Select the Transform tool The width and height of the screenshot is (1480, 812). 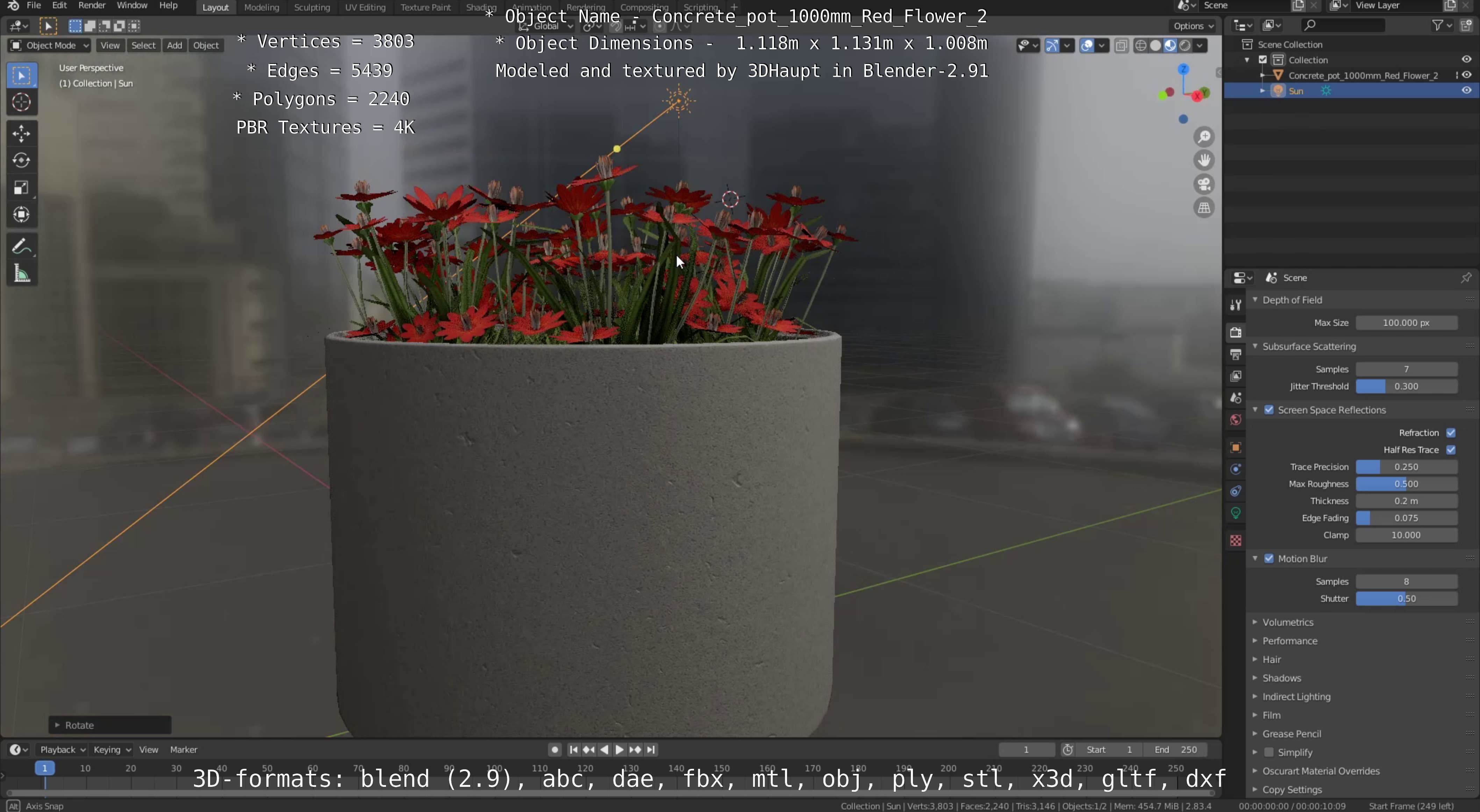pyautogui.click(x=22, y=215)
